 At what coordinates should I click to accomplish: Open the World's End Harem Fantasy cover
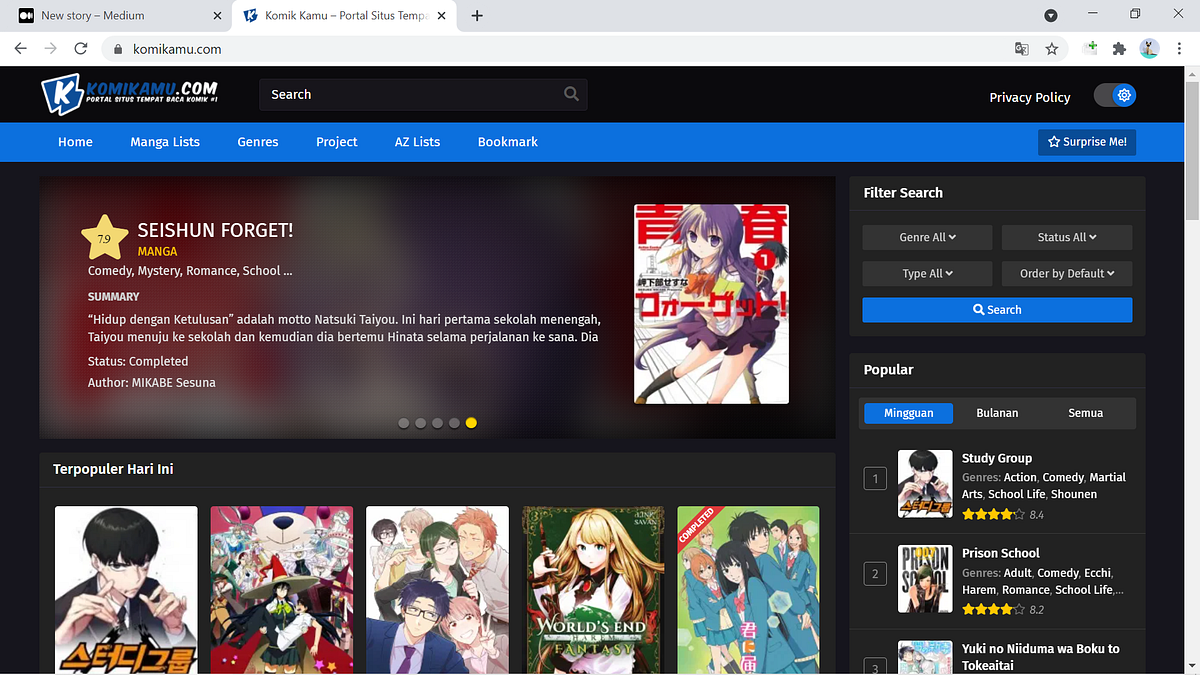(595, 590)
